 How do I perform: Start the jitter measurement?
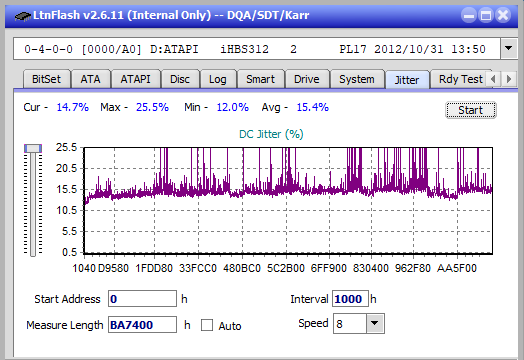(x=471, y=110)
